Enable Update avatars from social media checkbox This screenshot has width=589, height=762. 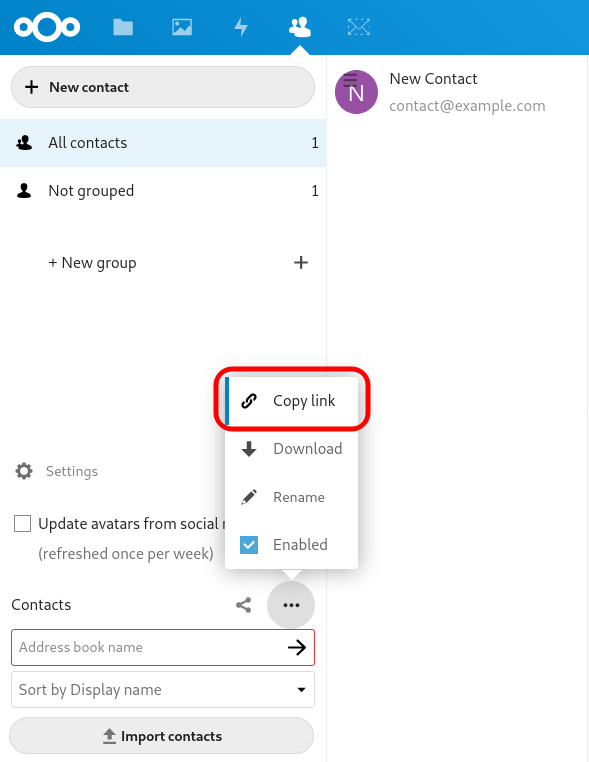[22, 524]
